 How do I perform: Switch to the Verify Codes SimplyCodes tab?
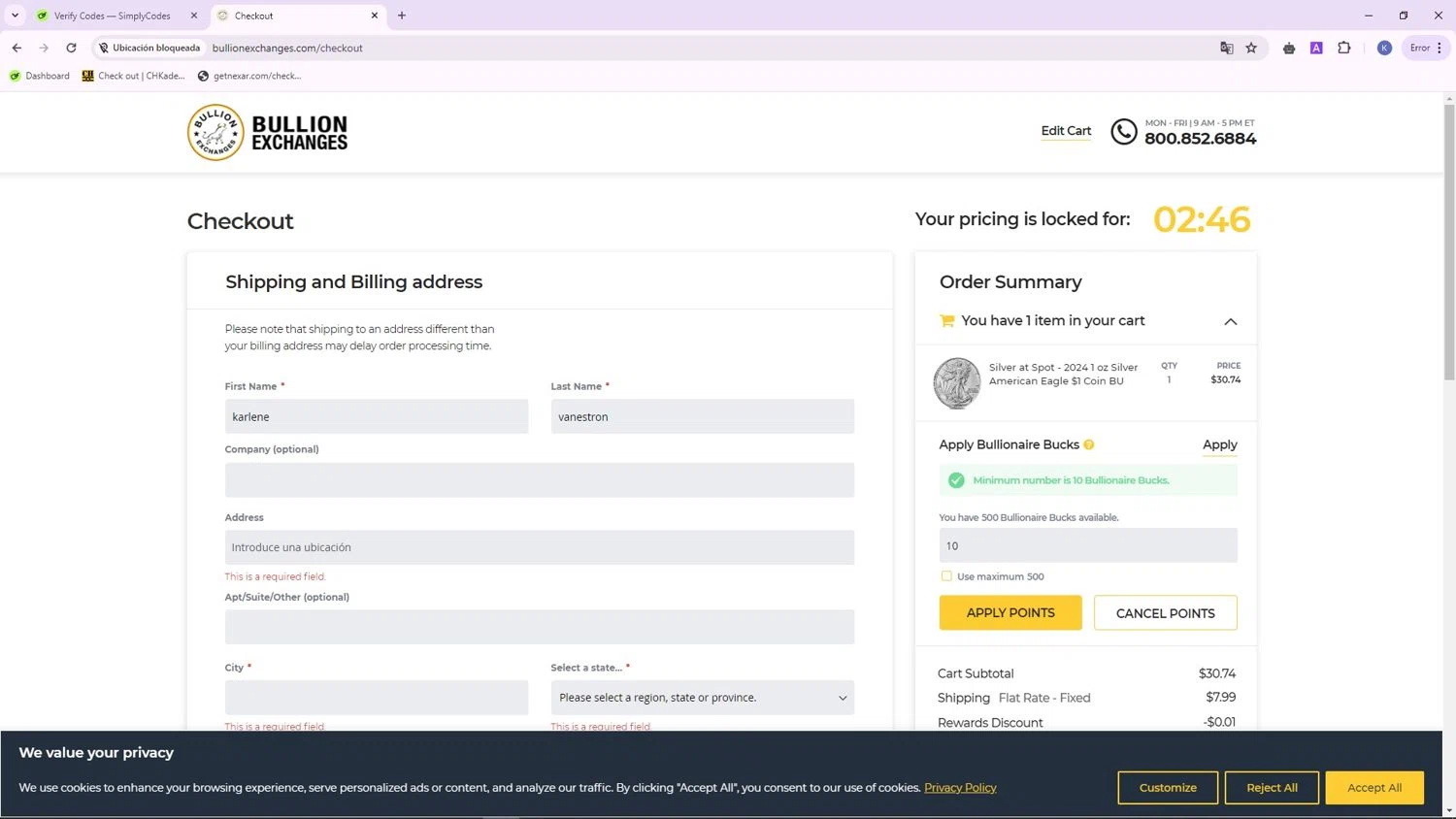[x=114, y=16]
